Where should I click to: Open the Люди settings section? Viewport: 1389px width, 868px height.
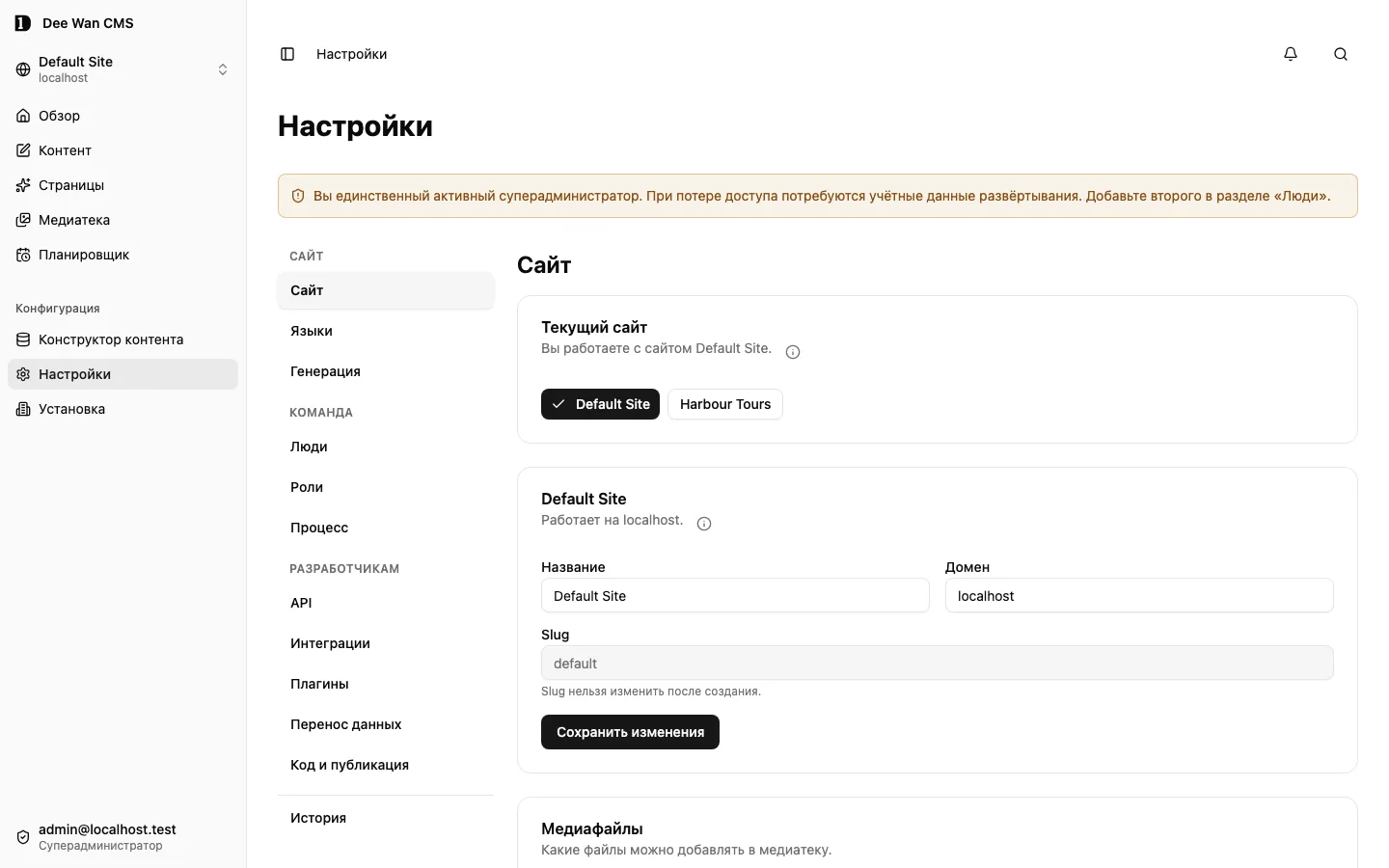coord(386,447)
